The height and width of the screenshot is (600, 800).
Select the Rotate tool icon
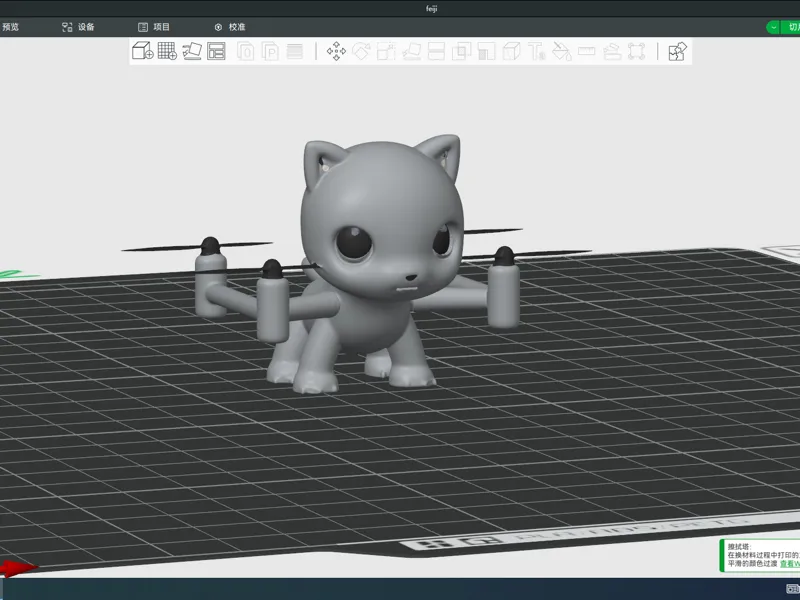click(361, 51)
